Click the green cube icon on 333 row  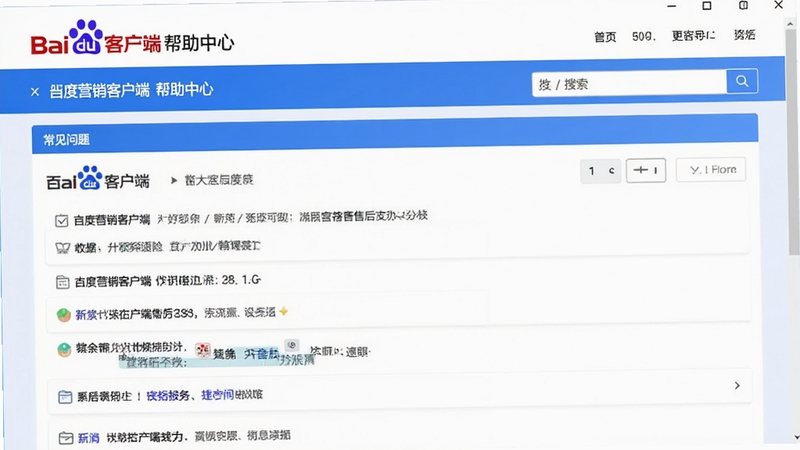(63, 315)
